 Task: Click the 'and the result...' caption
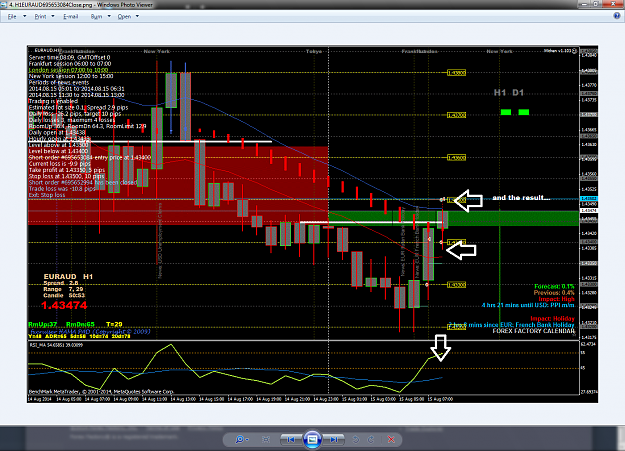point(521,198)
